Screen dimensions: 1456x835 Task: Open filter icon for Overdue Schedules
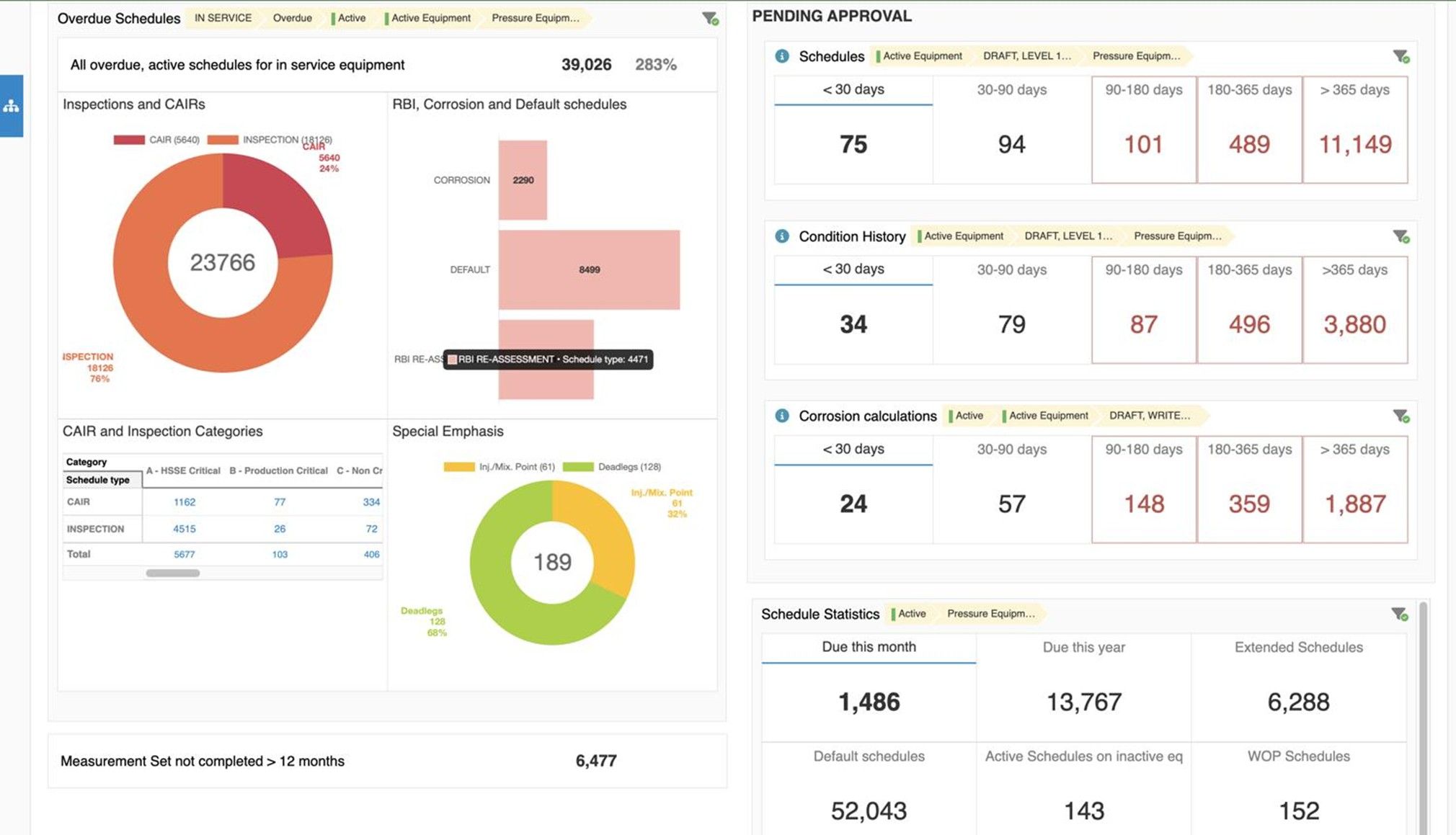pyautogui.click(x=711, y=19)
